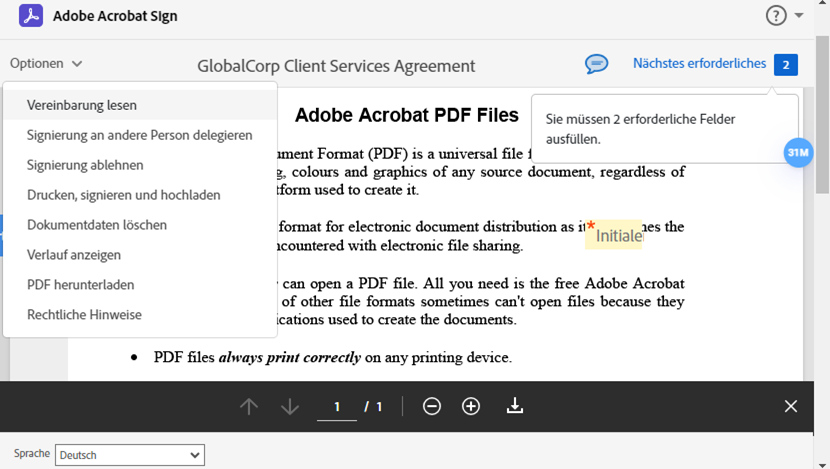830x469 pixels.
Task: Zoom in with the plus icon
Action: (x=471, y=406)
